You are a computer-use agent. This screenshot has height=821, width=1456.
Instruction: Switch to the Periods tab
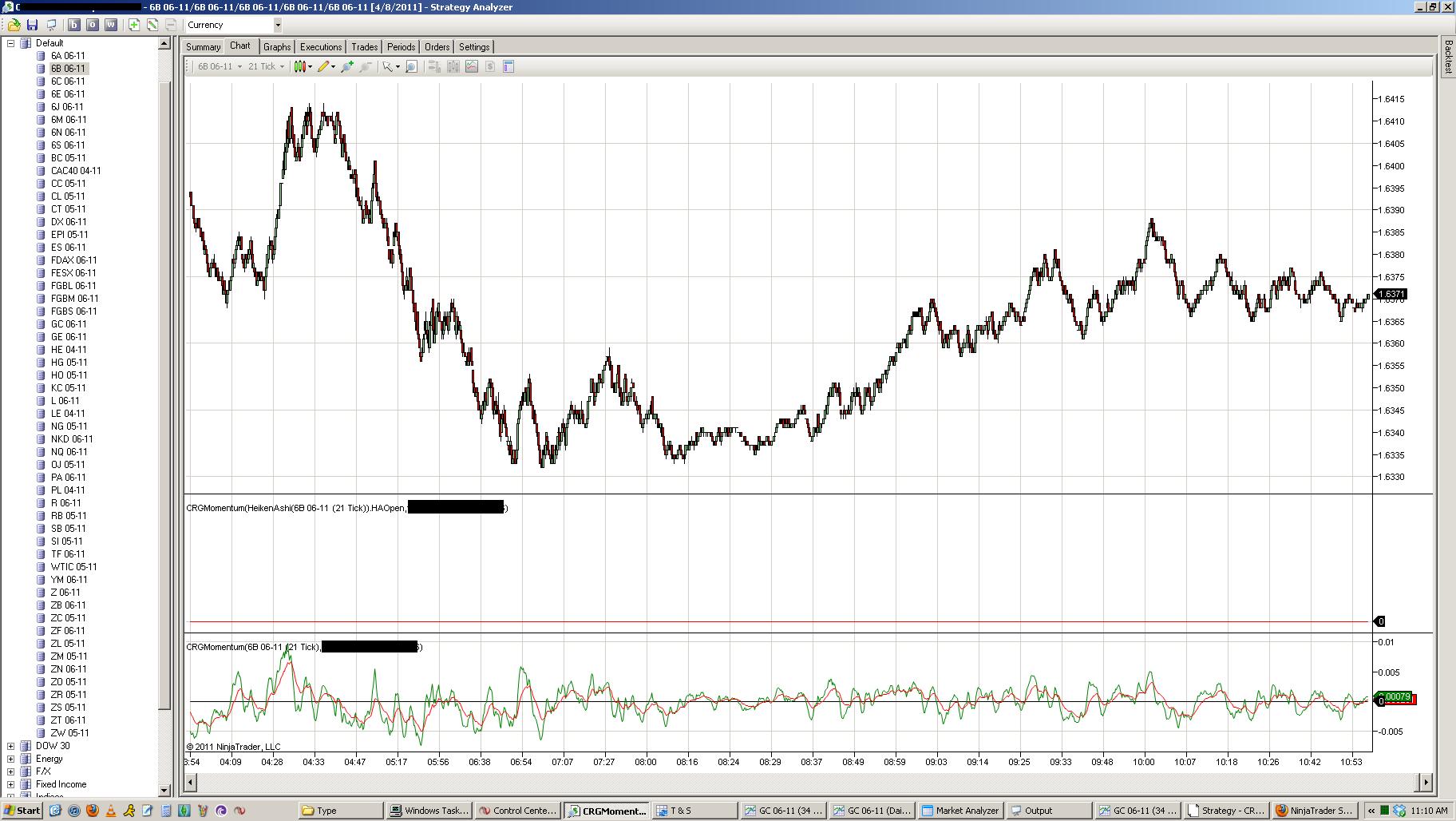point(401,47)
